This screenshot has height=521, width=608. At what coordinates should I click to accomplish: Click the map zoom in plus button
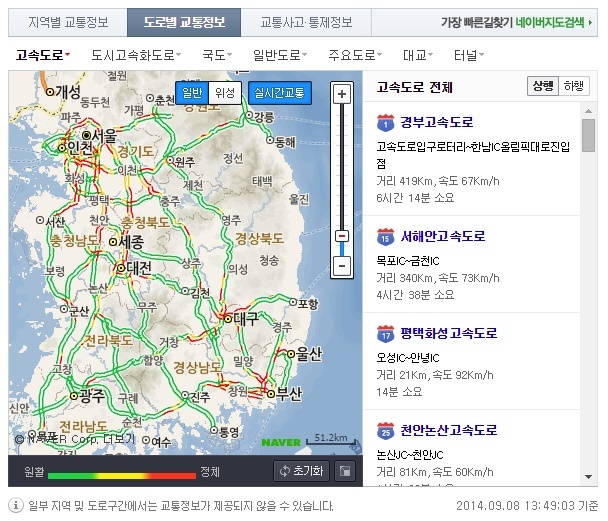(x=342, y=94)
